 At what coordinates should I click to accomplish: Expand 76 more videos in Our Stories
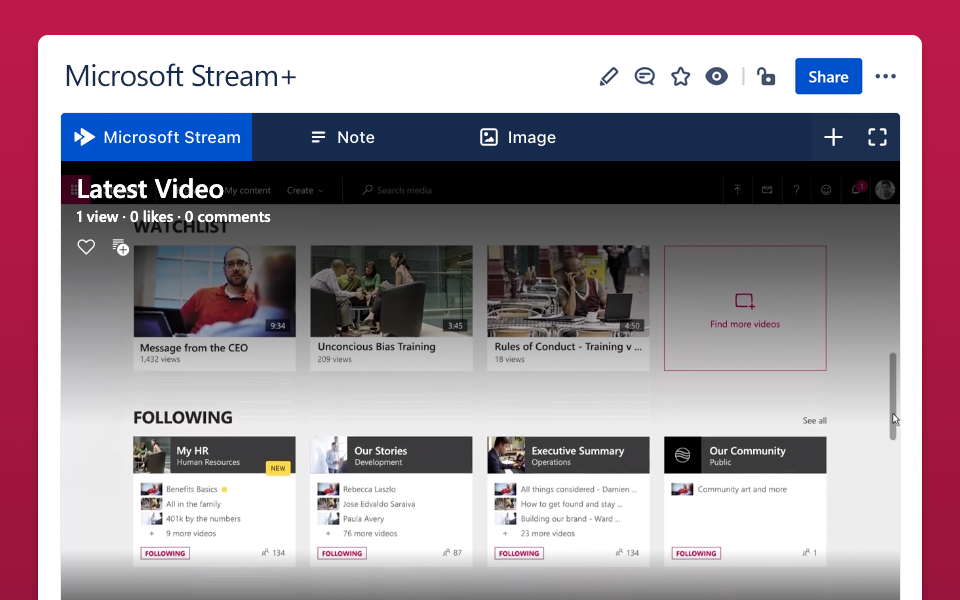point(370,533)
